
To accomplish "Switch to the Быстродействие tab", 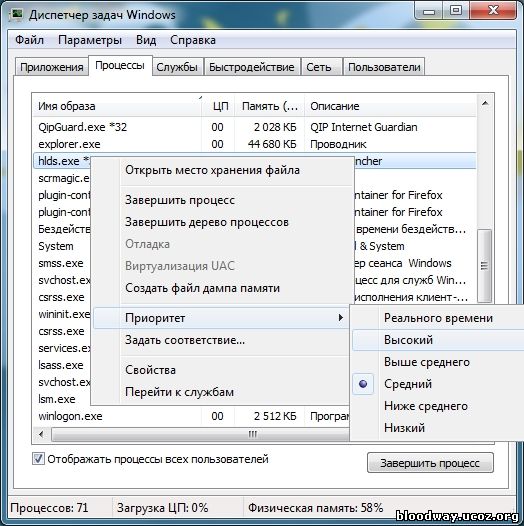I will (252, 67).
